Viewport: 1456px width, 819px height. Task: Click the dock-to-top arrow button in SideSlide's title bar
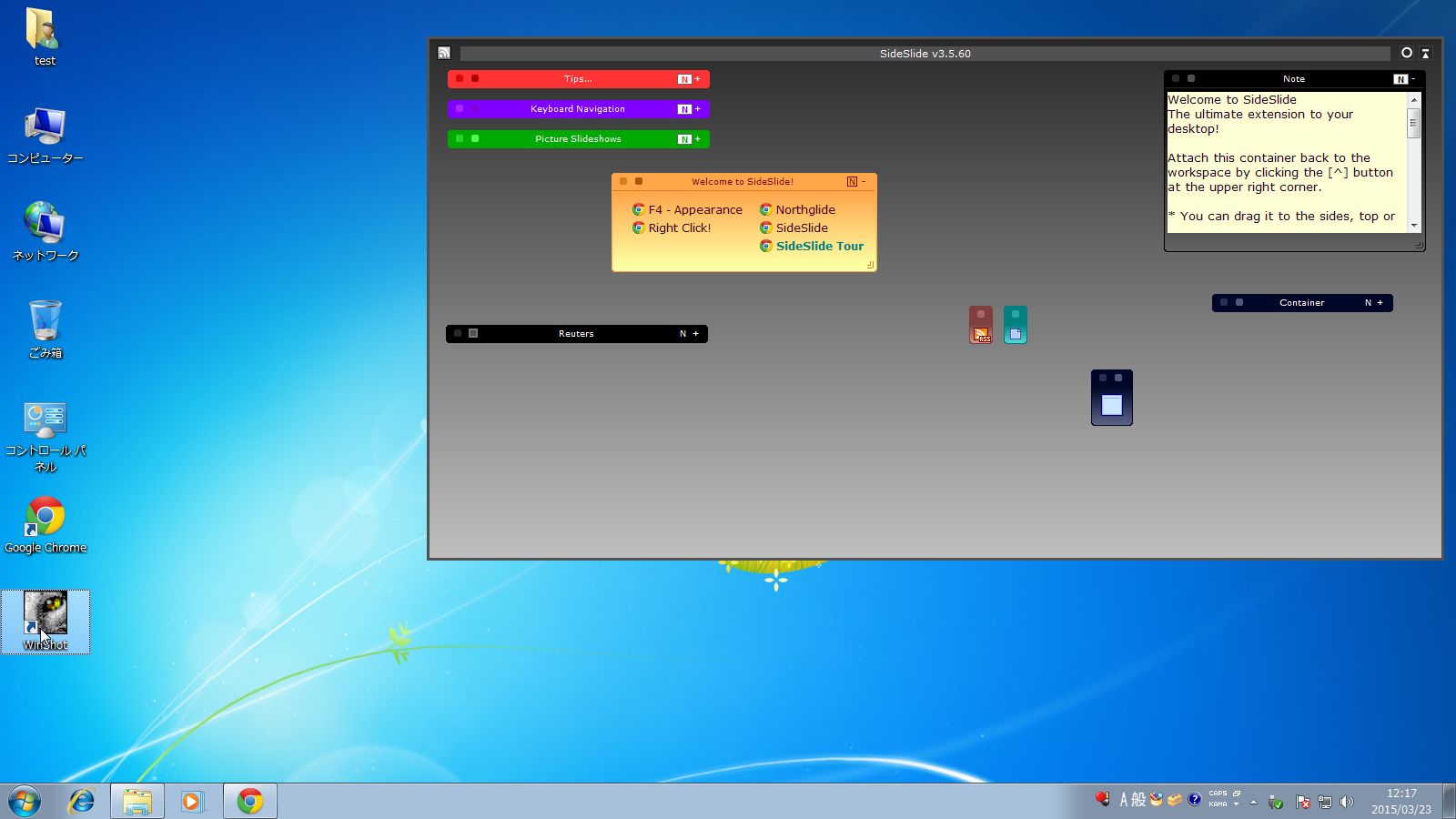[1425, 54]
